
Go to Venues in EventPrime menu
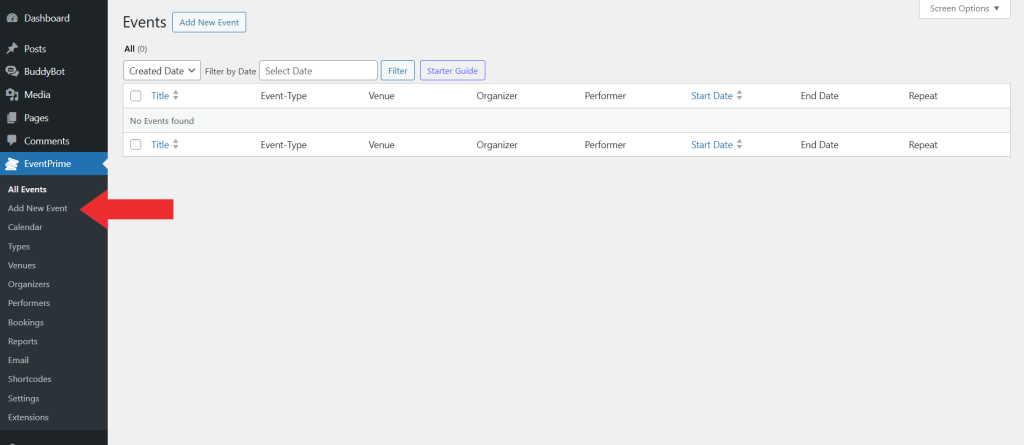22,265
